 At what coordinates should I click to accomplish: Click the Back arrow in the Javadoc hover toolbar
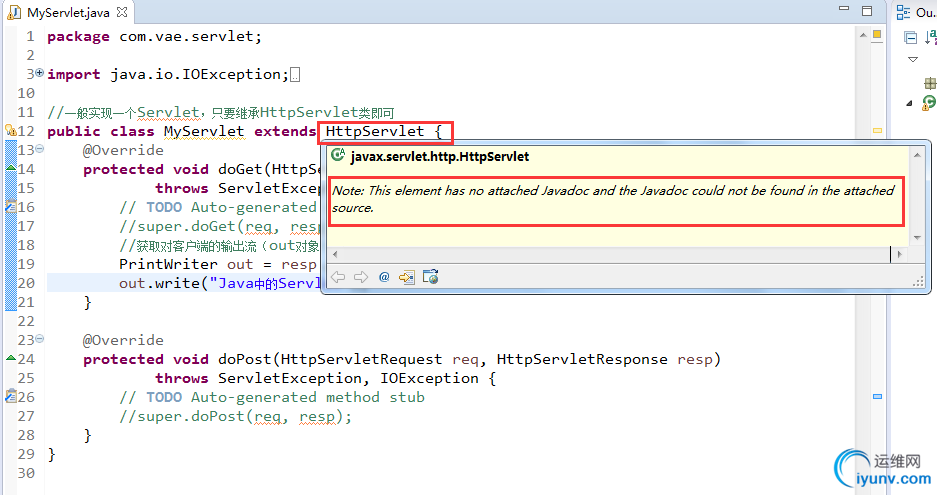(338, 277)
